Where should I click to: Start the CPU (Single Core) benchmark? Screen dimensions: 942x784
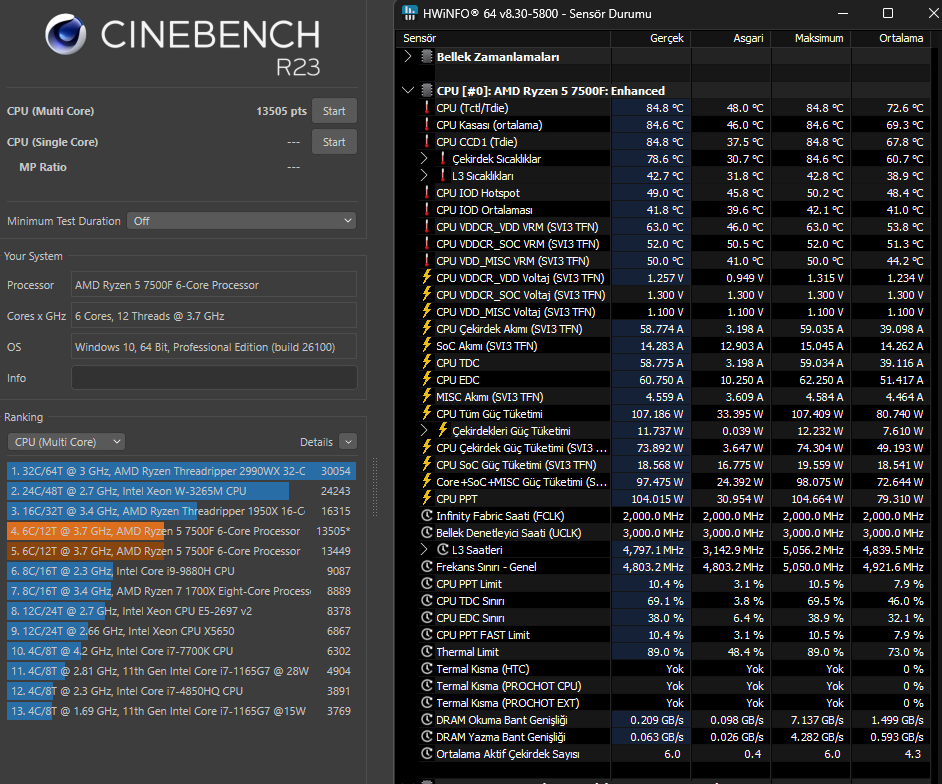334,142
